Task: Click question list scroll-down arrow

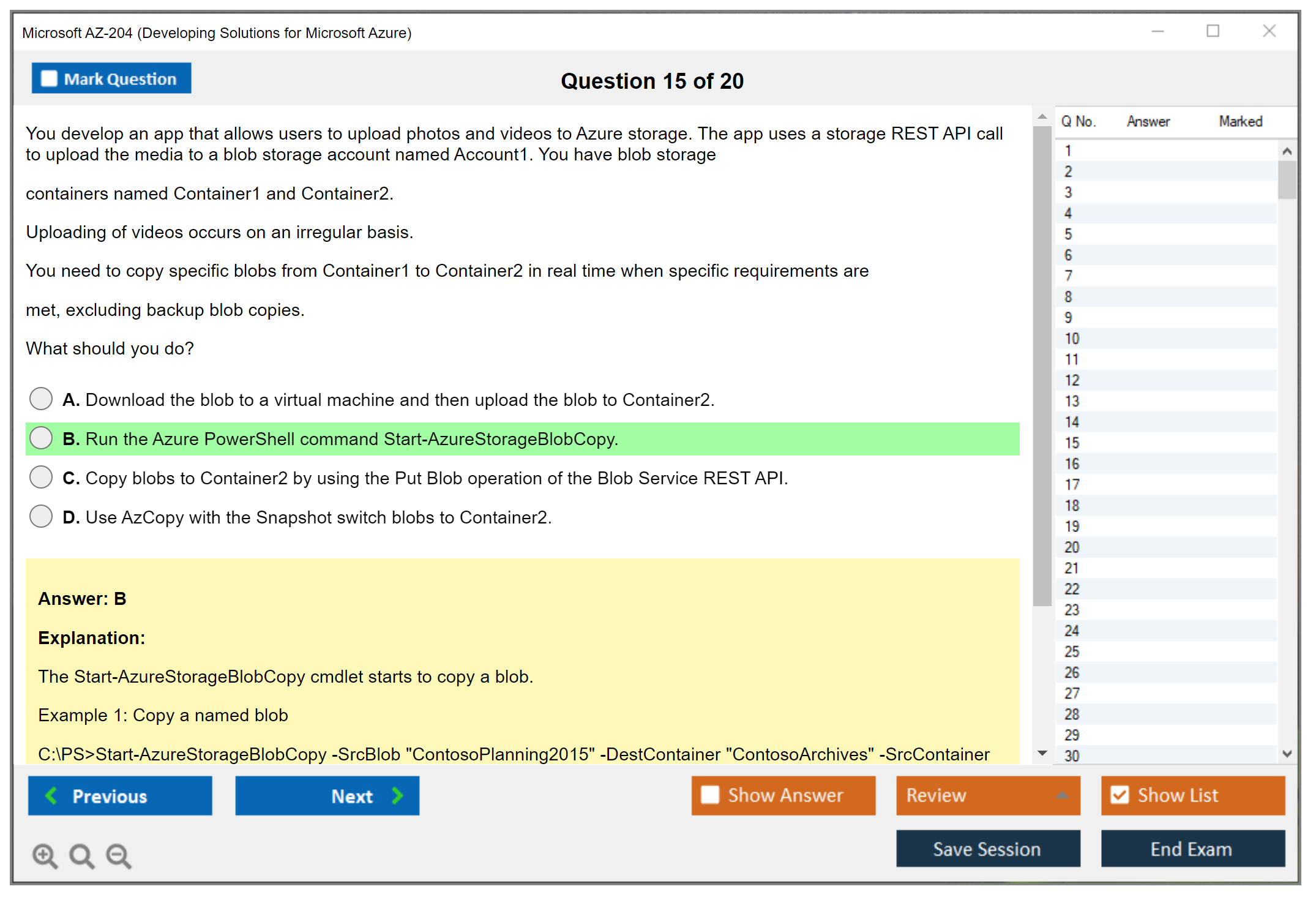Action: click(1287, 754)
